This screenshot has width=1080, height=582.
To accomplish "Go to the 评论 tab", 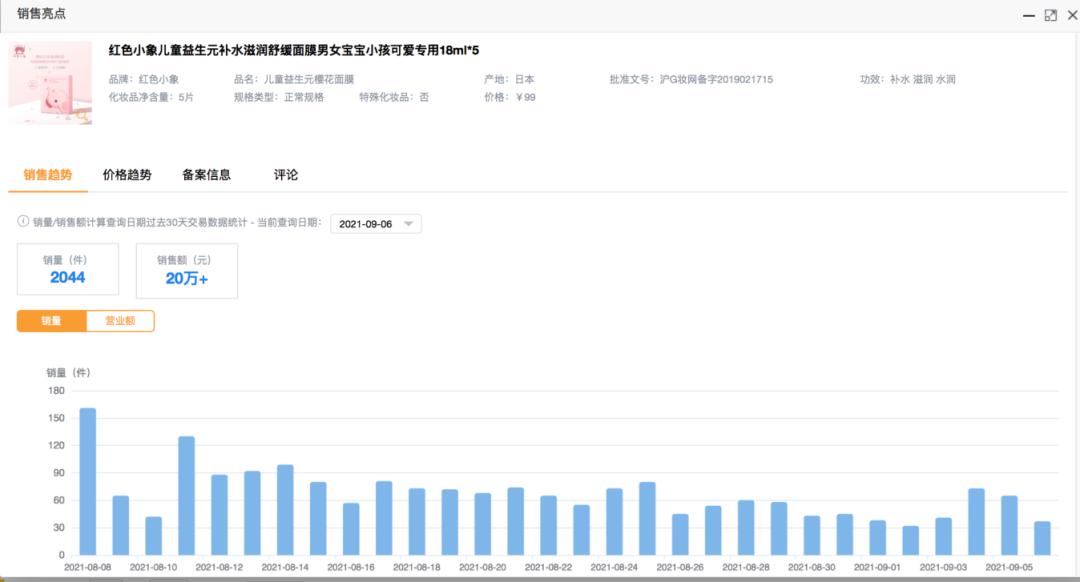I will point(286,175).
